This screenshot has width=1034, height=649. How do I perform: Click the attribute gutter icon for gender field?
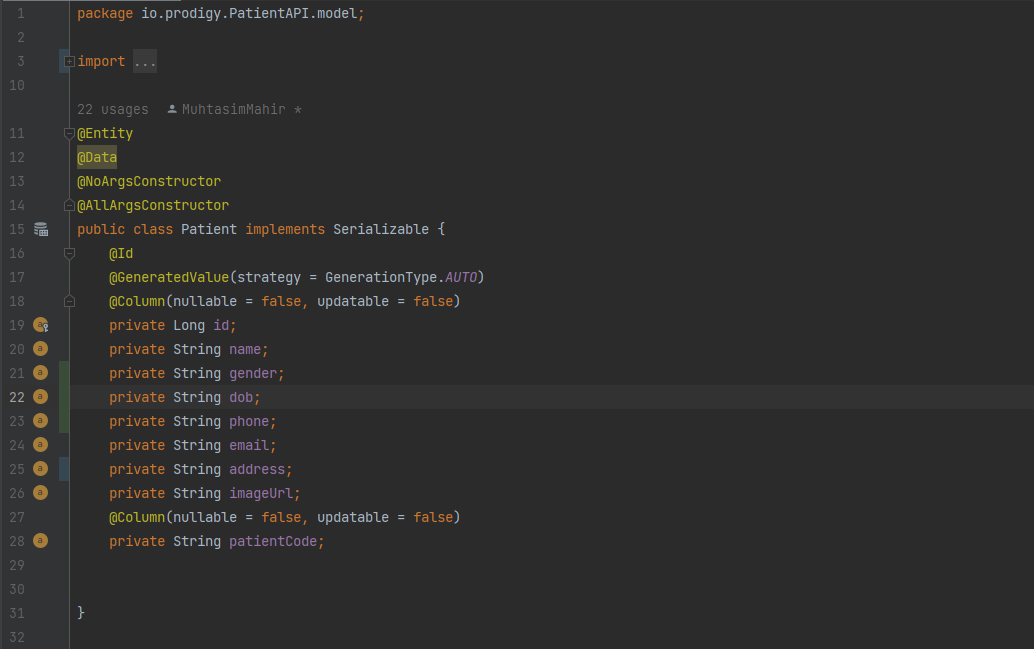coord(40,373)
